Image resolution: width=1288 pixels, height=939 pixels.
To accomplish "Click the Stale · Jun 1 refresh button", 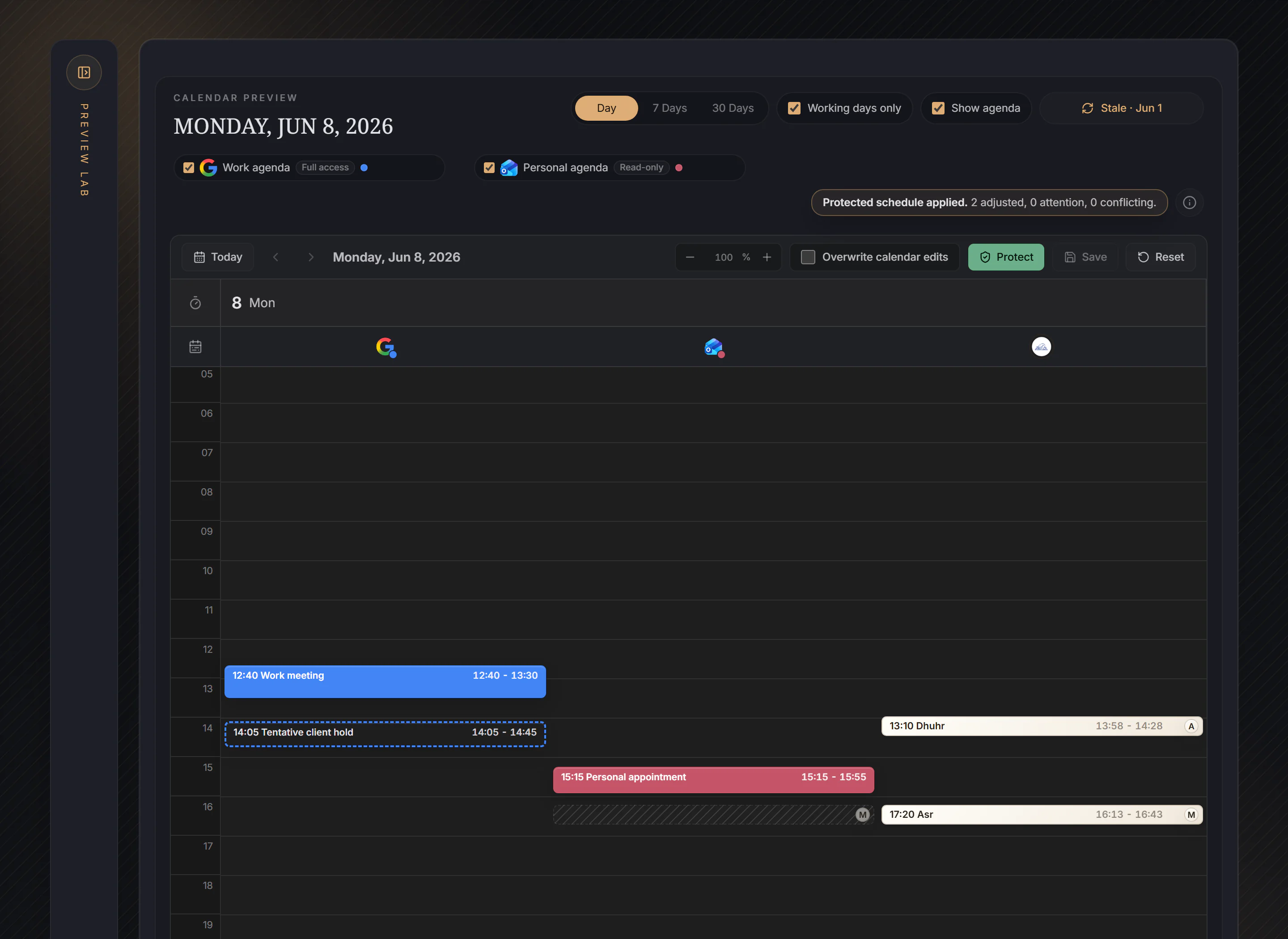I will (1122, 108).
